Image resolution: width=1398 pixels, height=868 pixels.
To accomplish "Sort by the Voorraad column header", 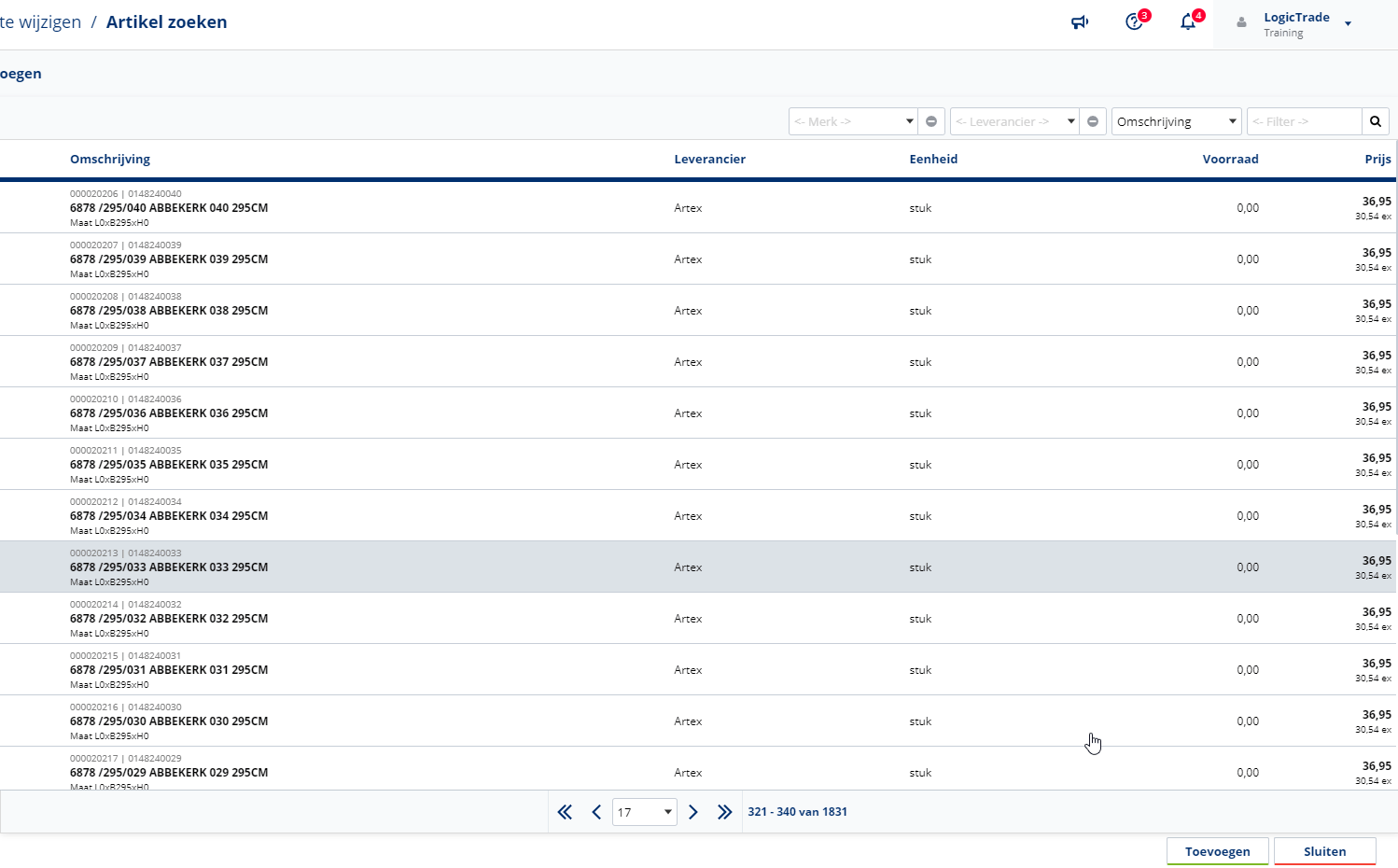I will click(x=1230, y=159).
